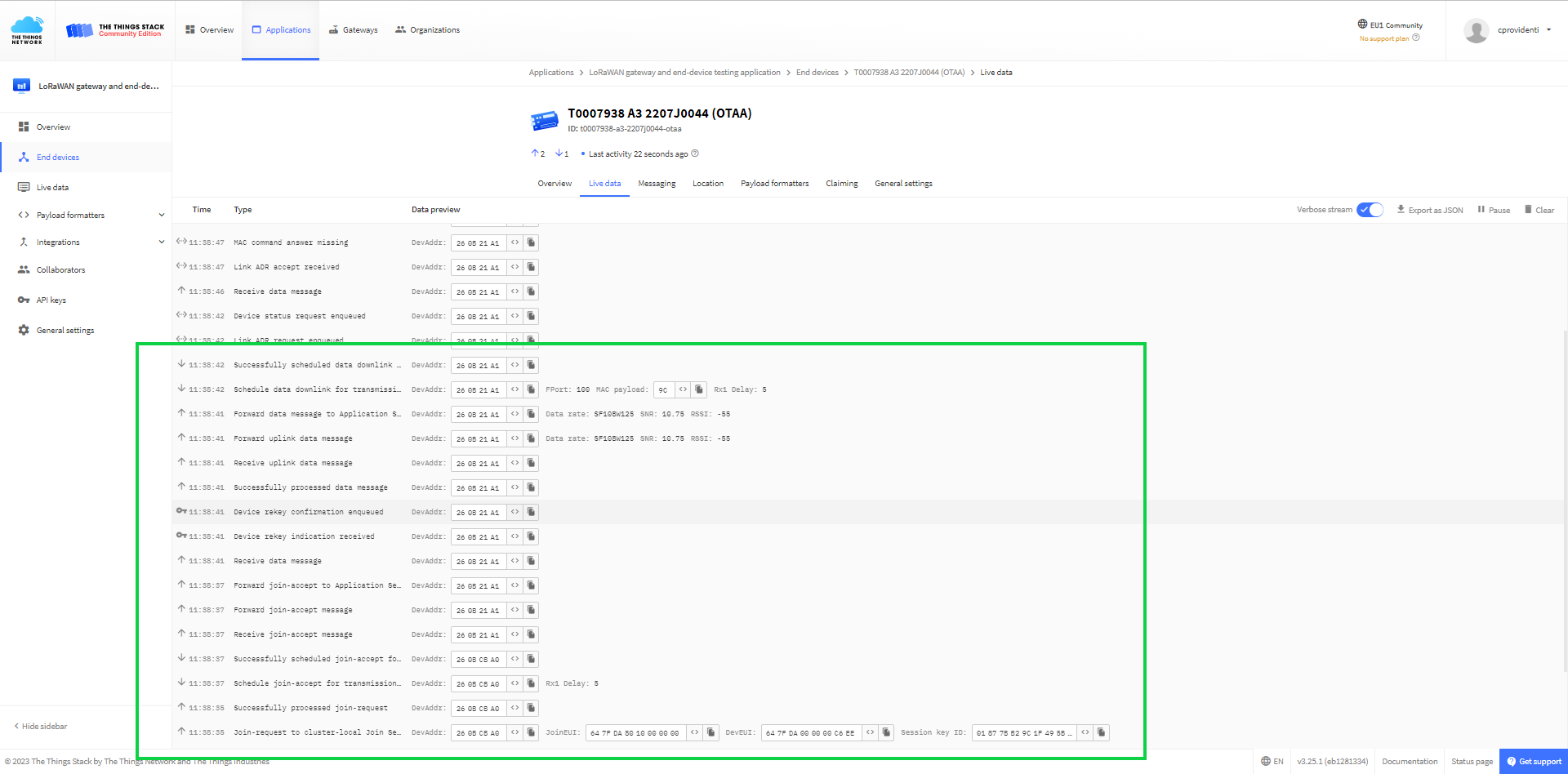Screen dimensions: 1568x774
Task: Clear the live data feed with trash icon
Action: pos(1539,210)
